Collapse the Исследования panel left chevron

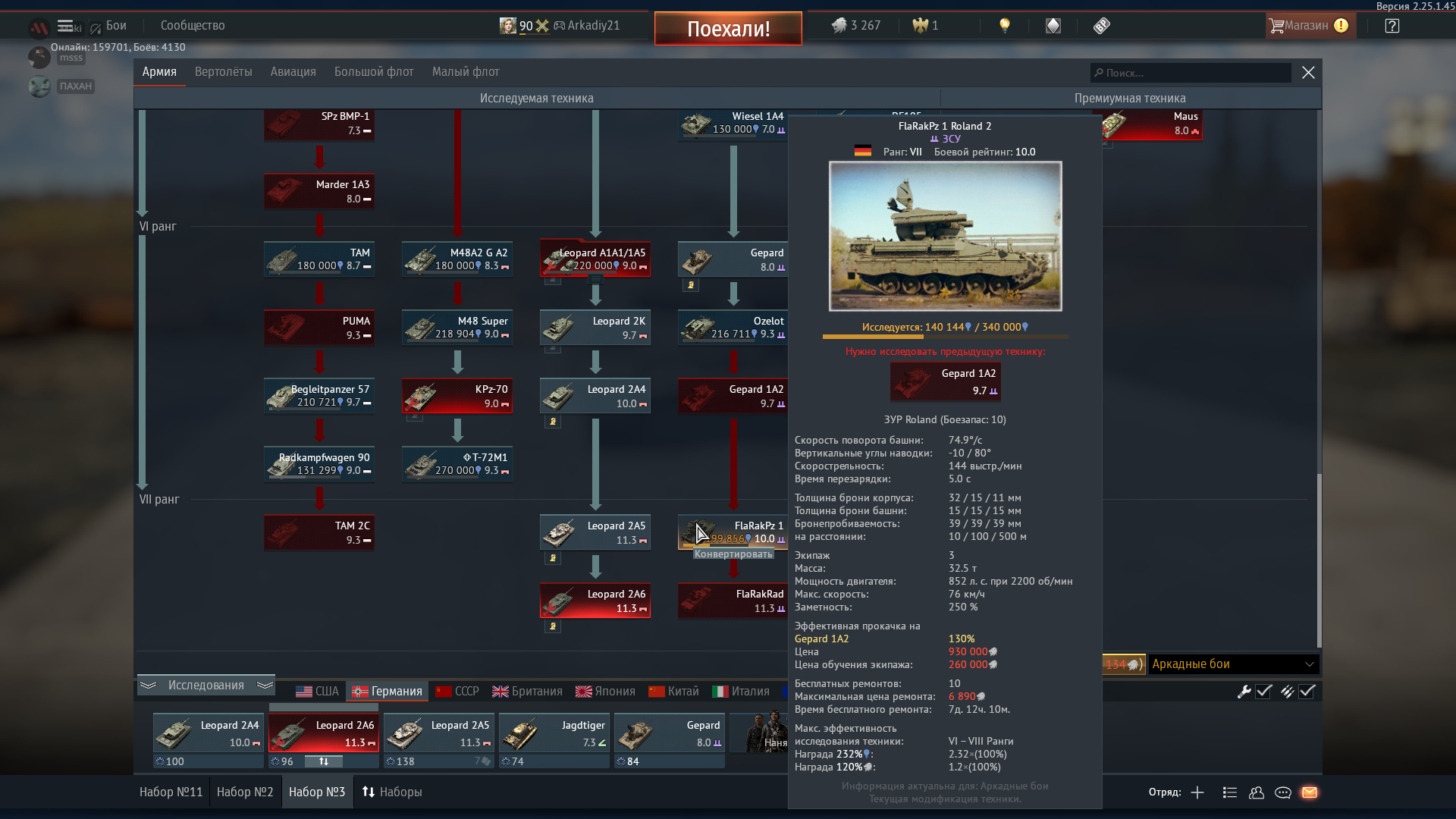pos(149,686)
